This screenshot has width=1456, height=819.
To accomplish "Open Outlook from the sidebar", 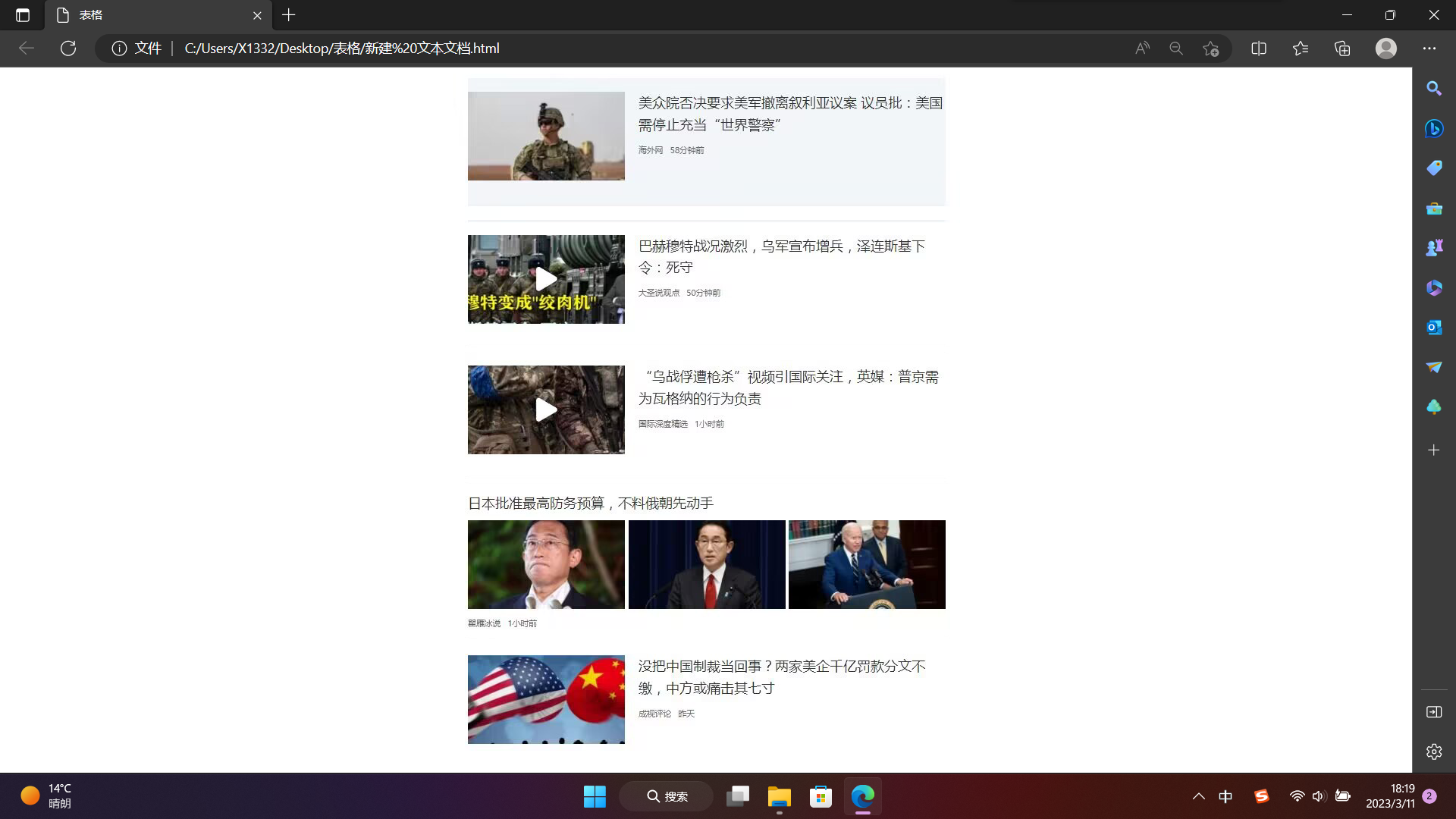I will pyautogui.click(x=1433, y=328).
